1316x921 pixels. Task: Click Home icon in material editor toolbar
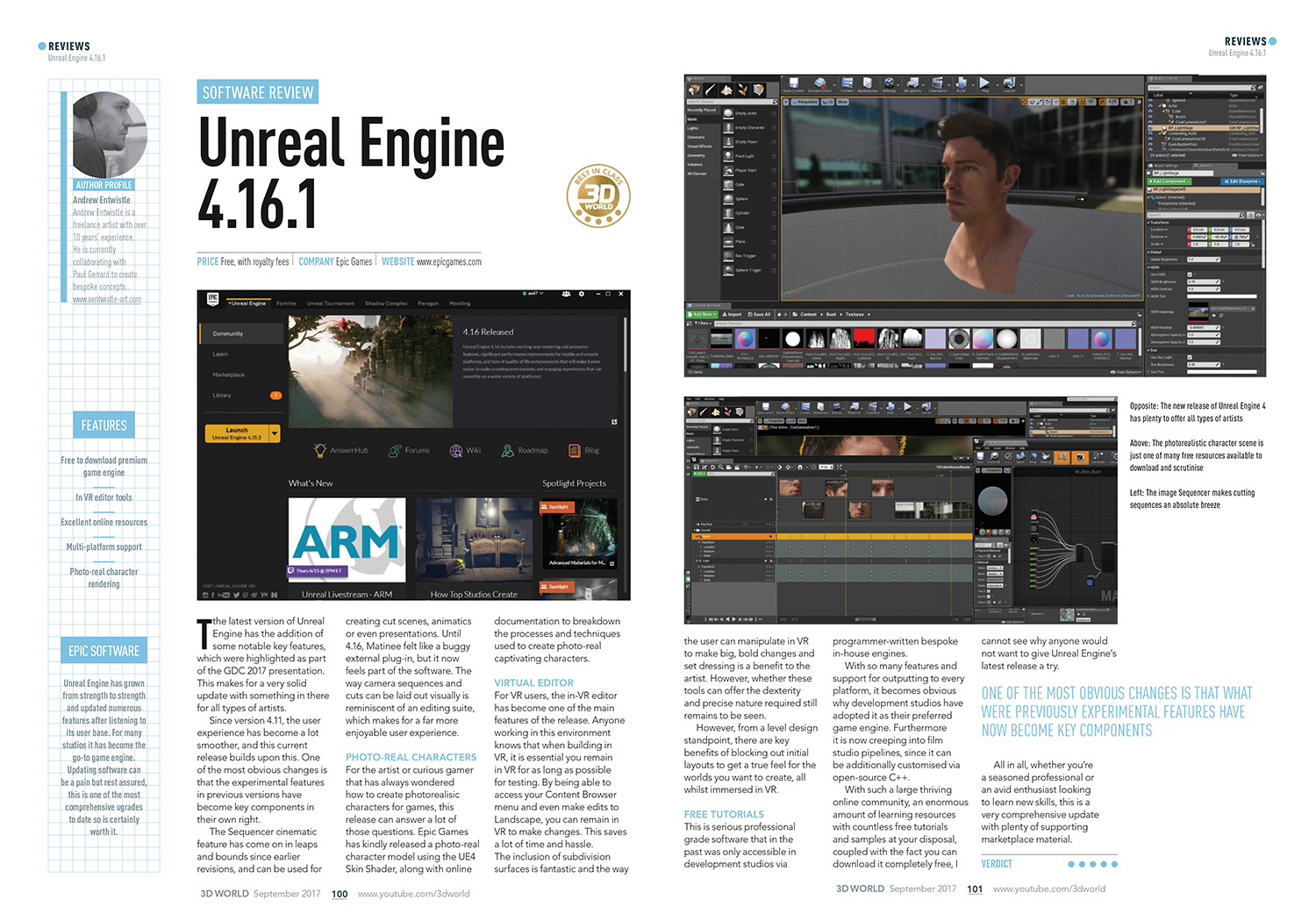click(x=1033, y=458)
